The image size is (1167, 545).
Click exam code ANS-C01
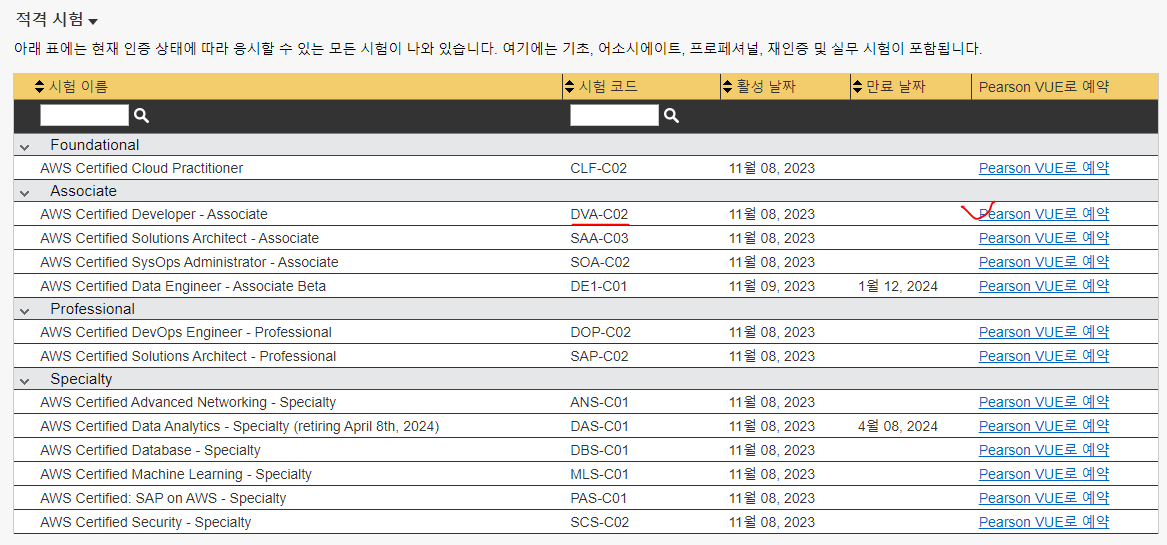click(599, 402)
